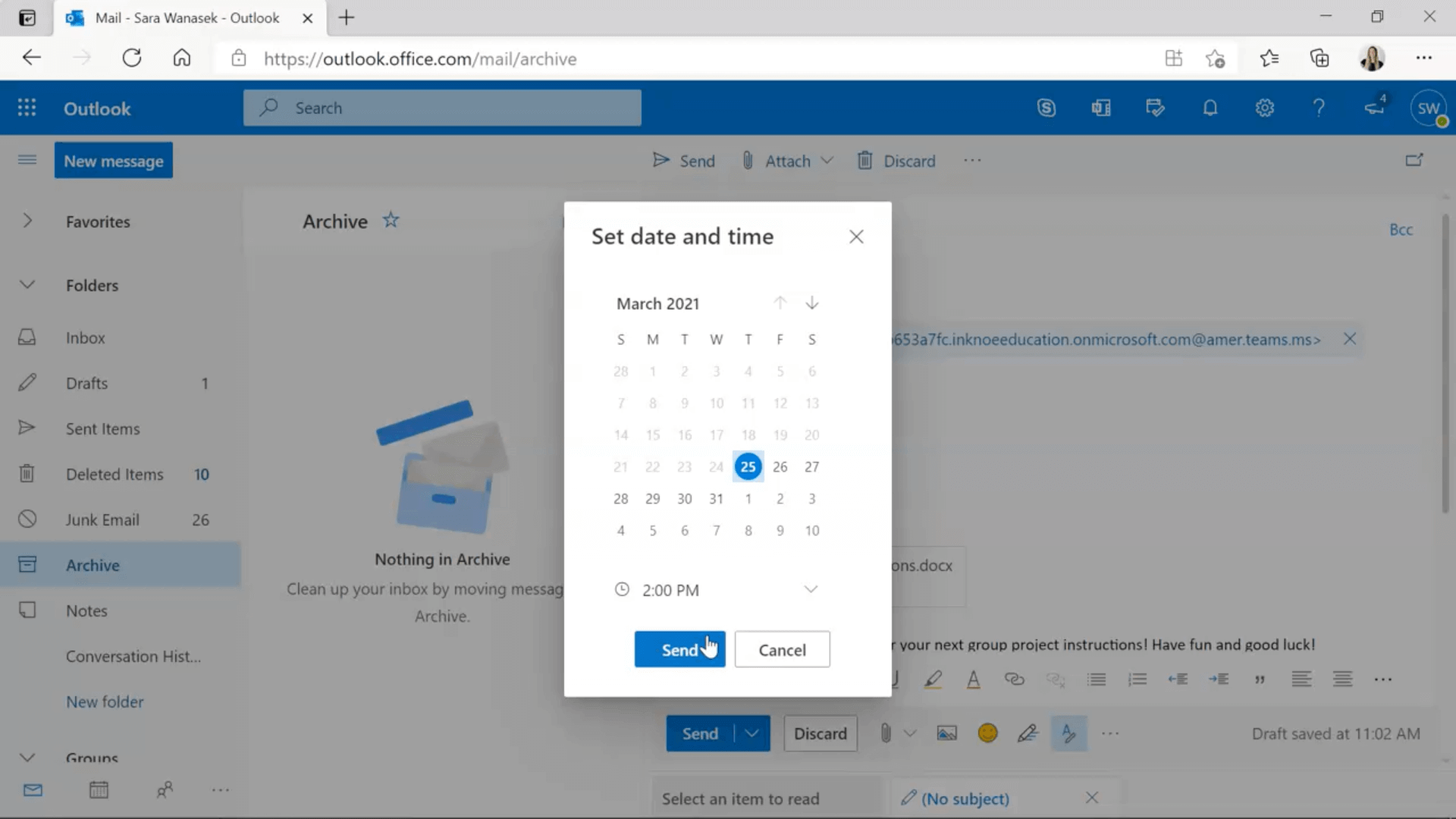The image size is (1456, 819).
Task: Click the Discard email icon
Action: point(865,160)
